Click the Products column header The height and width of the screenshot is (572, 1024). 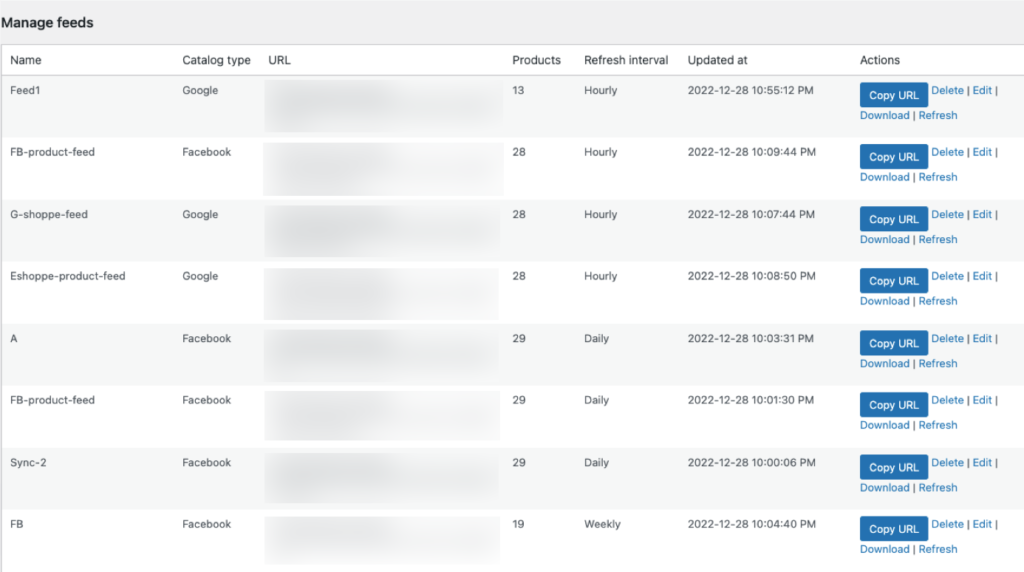click(536, 61)
